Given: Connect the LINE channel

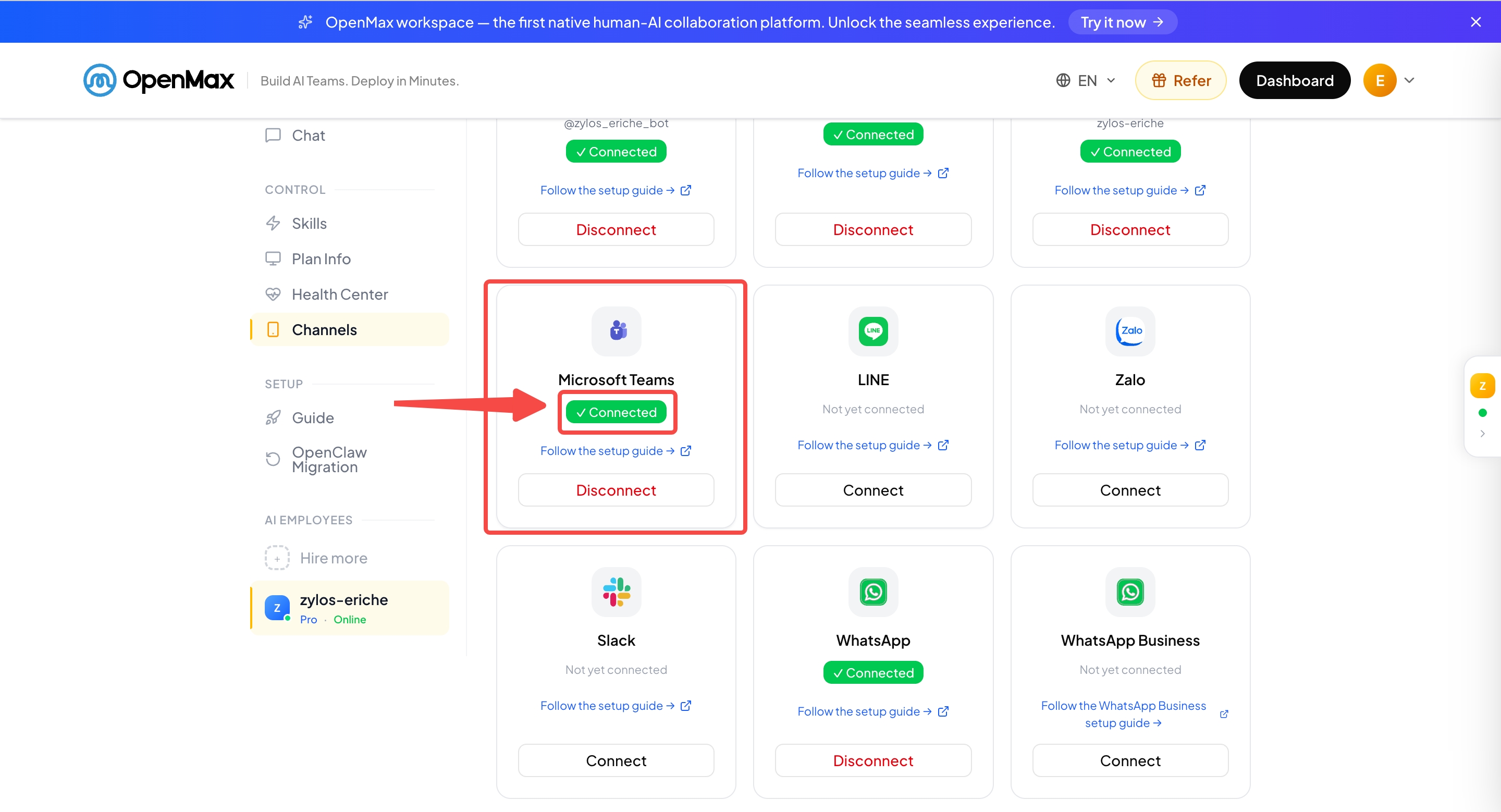Looking at the screenshot, I should tap(873, 490).
